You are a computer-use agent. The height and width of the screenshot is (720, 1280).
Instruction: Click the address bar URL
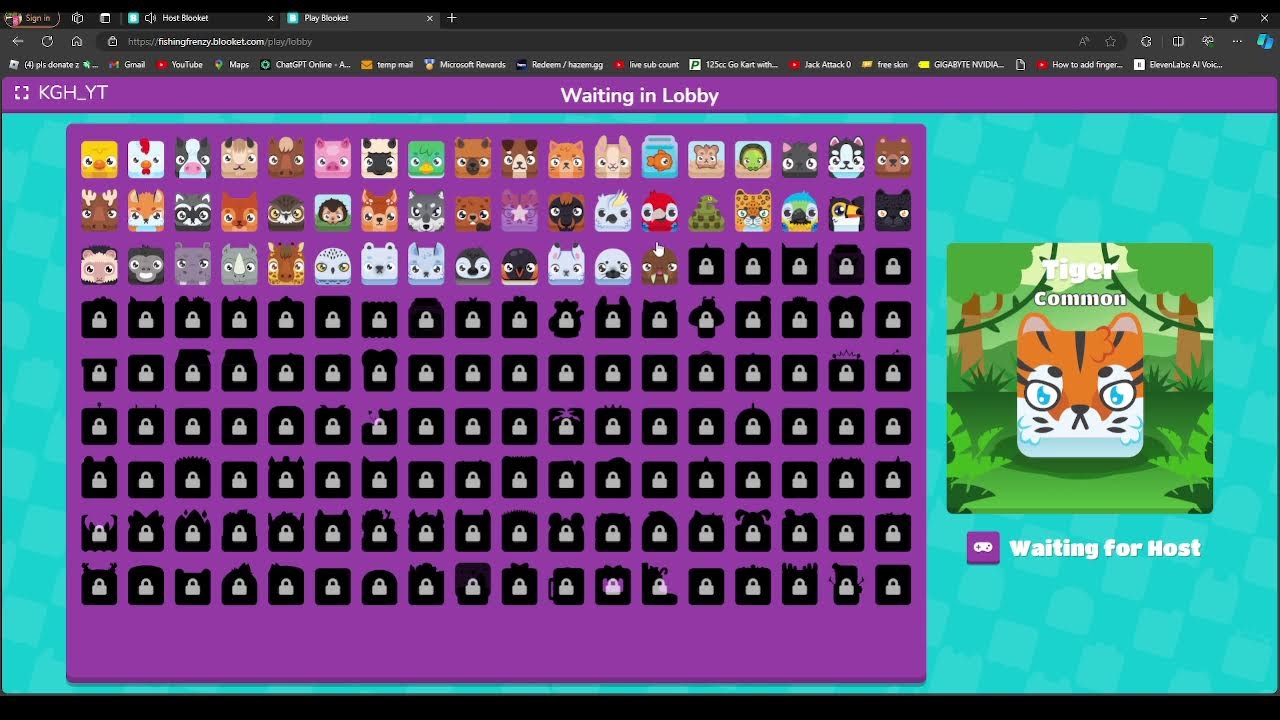(220, 42)
